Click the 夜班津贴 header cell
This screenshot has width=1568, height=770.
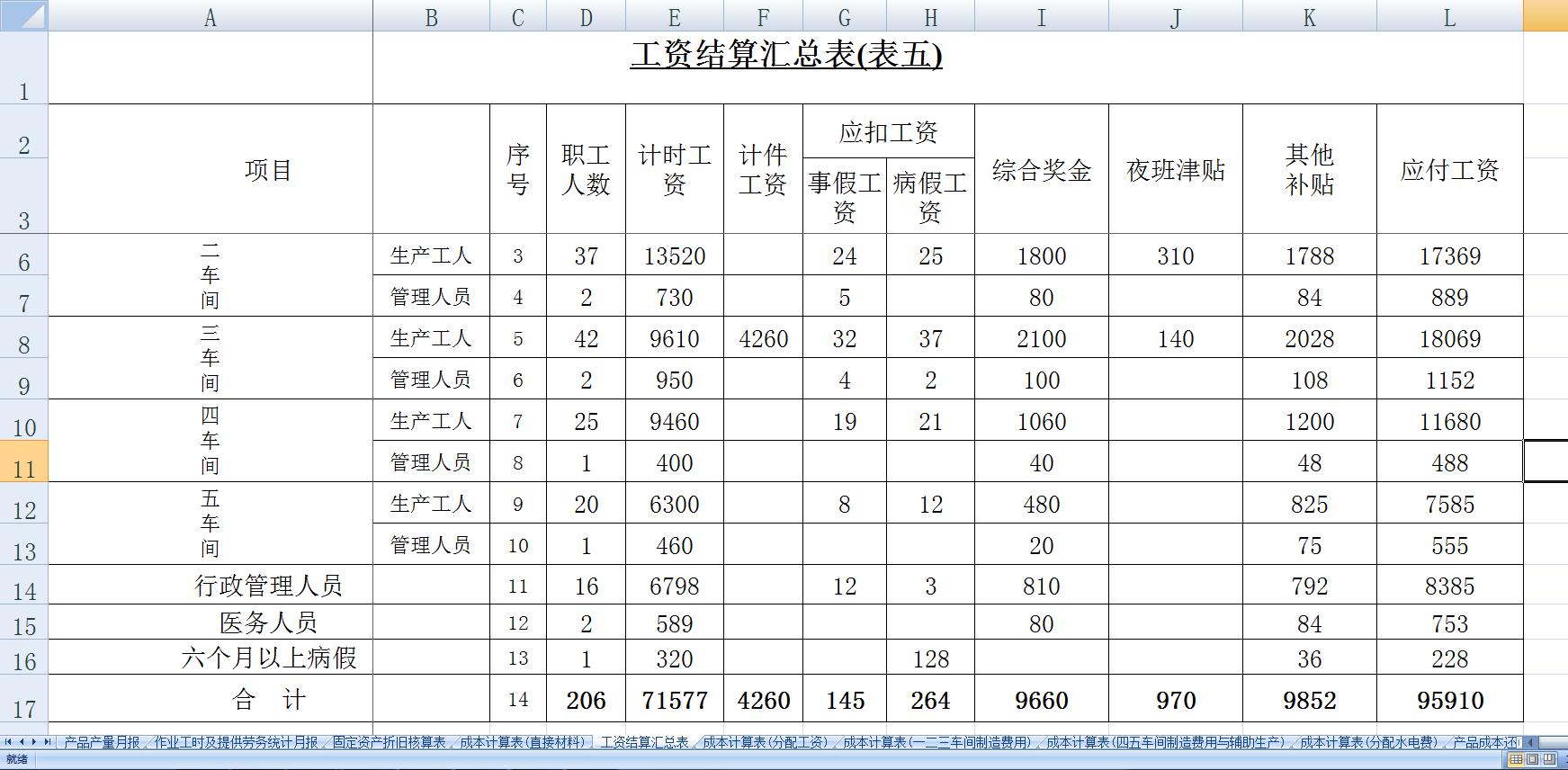coord(1176,169)
